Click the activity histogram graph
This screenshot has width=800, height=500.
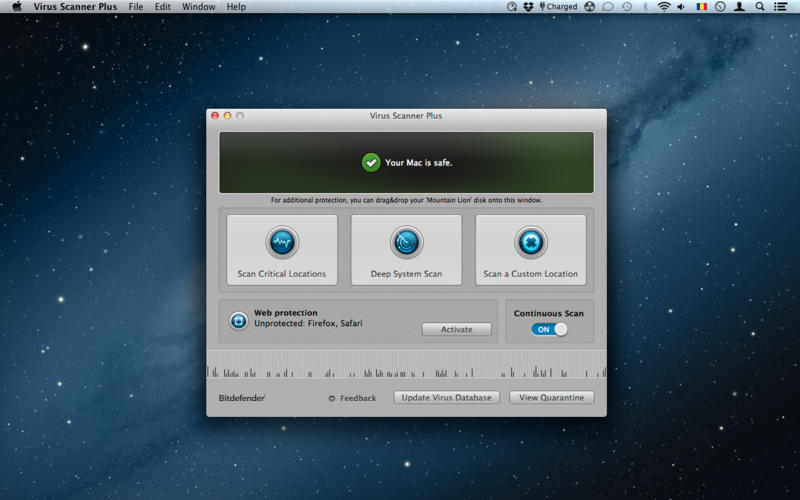tap(406, 364)
